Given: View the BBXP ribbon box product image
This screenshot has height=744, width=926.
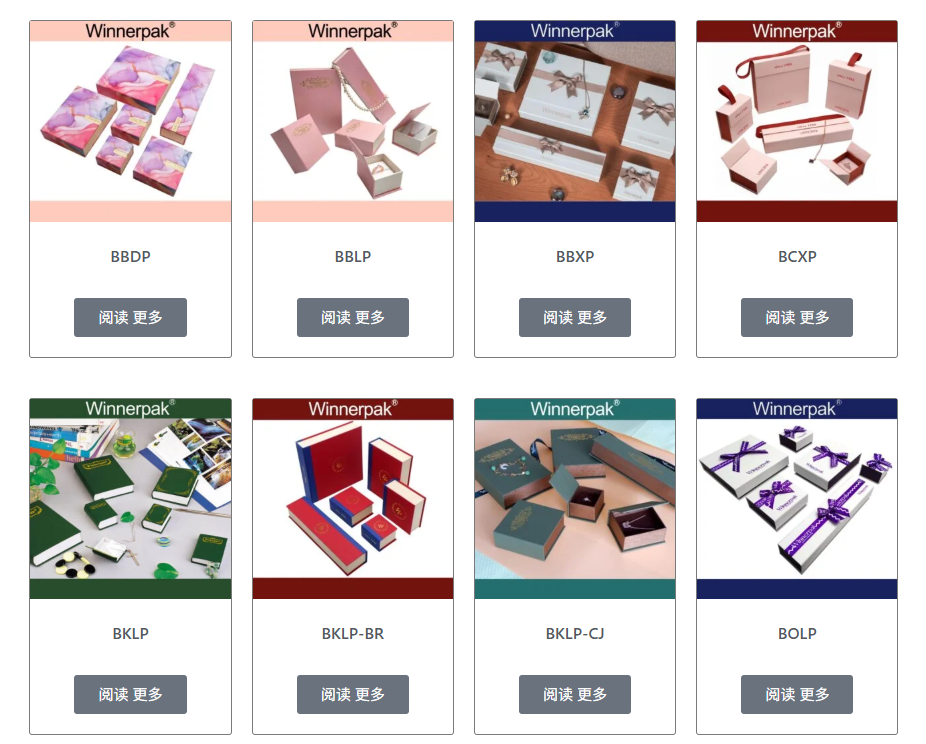Looking at the screenshot, I should pos(575,122).
